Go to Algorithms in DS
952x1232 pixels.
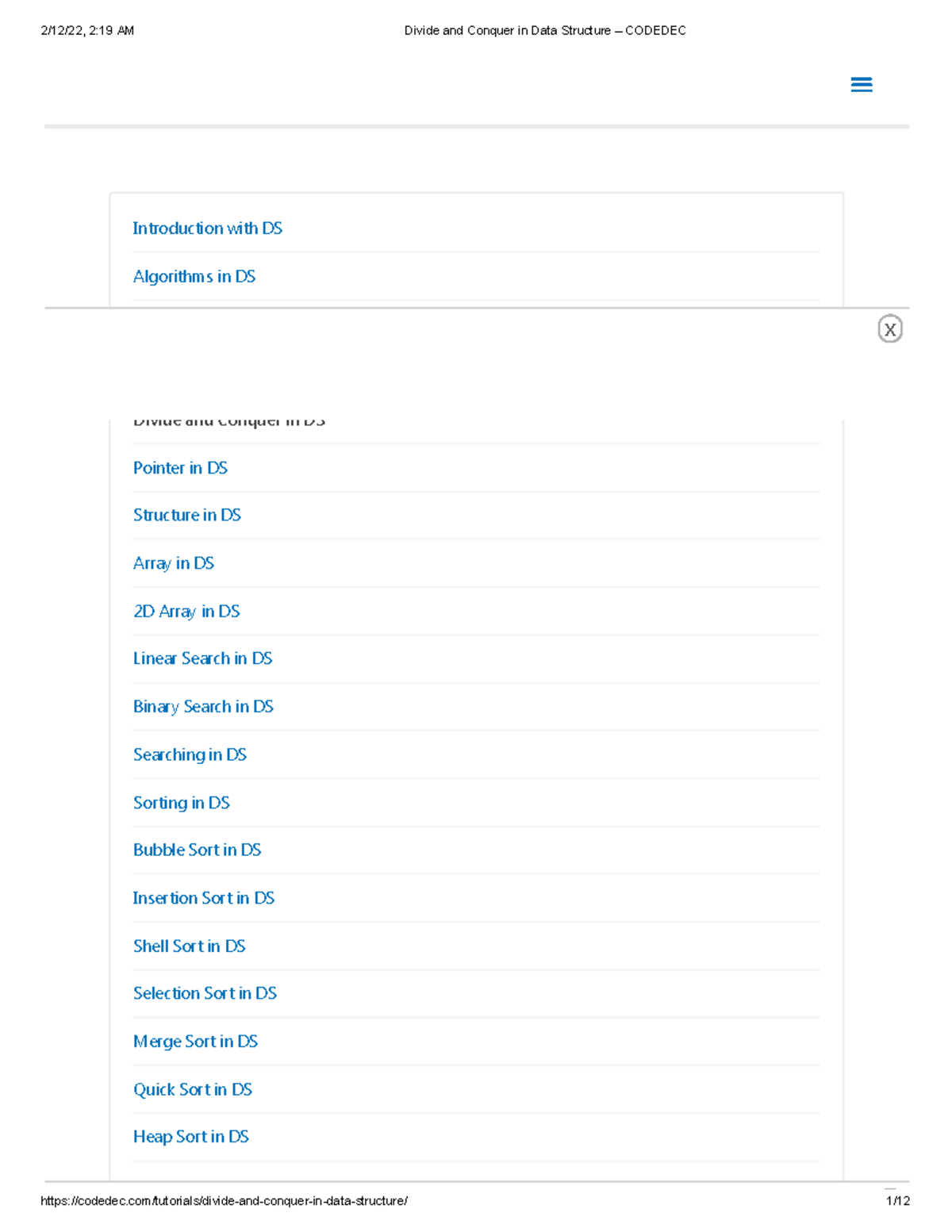[x=194, y=277]
